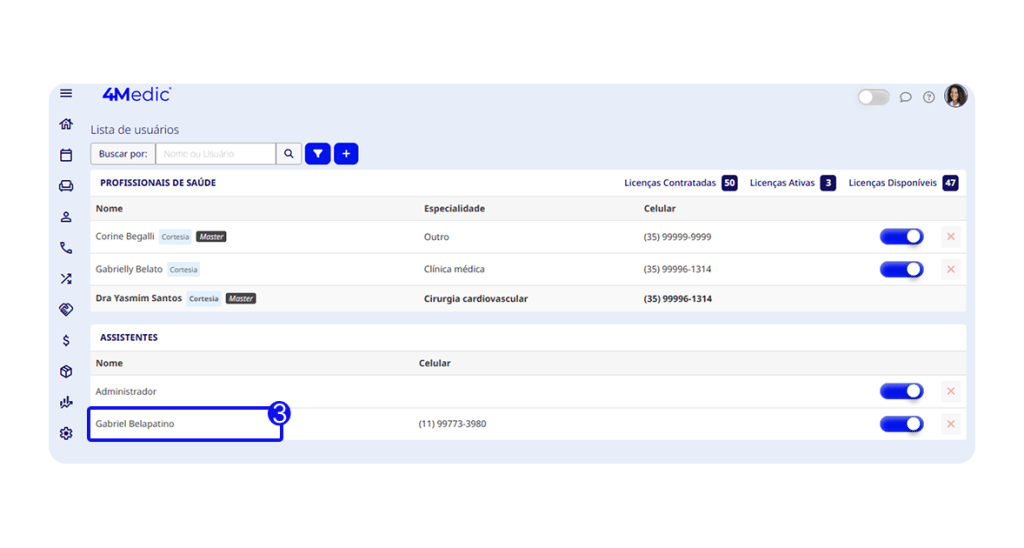Image resolution: width=1024 pixels, height=548 pixels.
Task: Click the magnifier search button
Action: 289,154
